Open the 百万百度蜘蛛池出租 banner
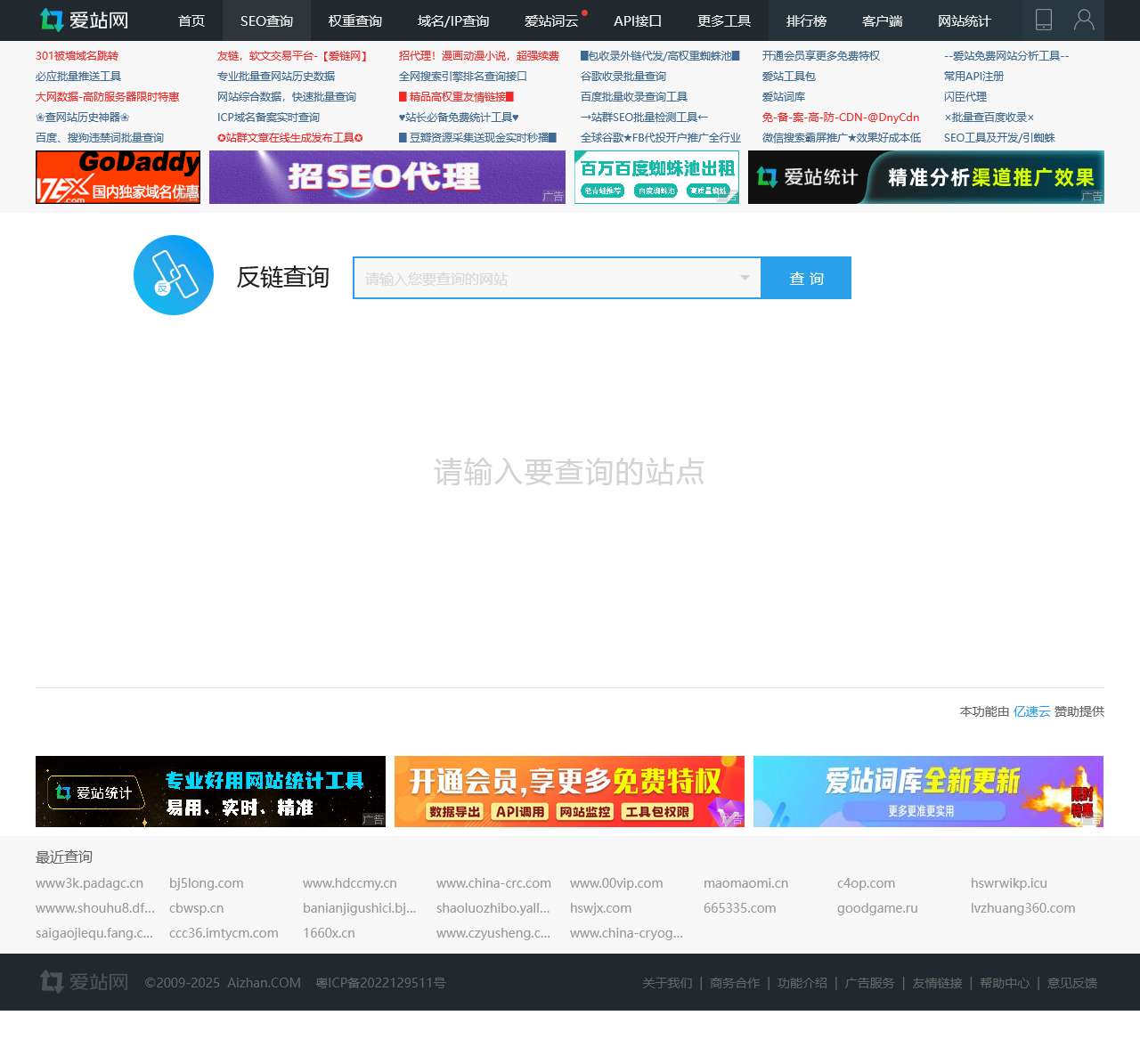Image resolution: width=1140 pixels, height=1064 pixels. point(656,177)
